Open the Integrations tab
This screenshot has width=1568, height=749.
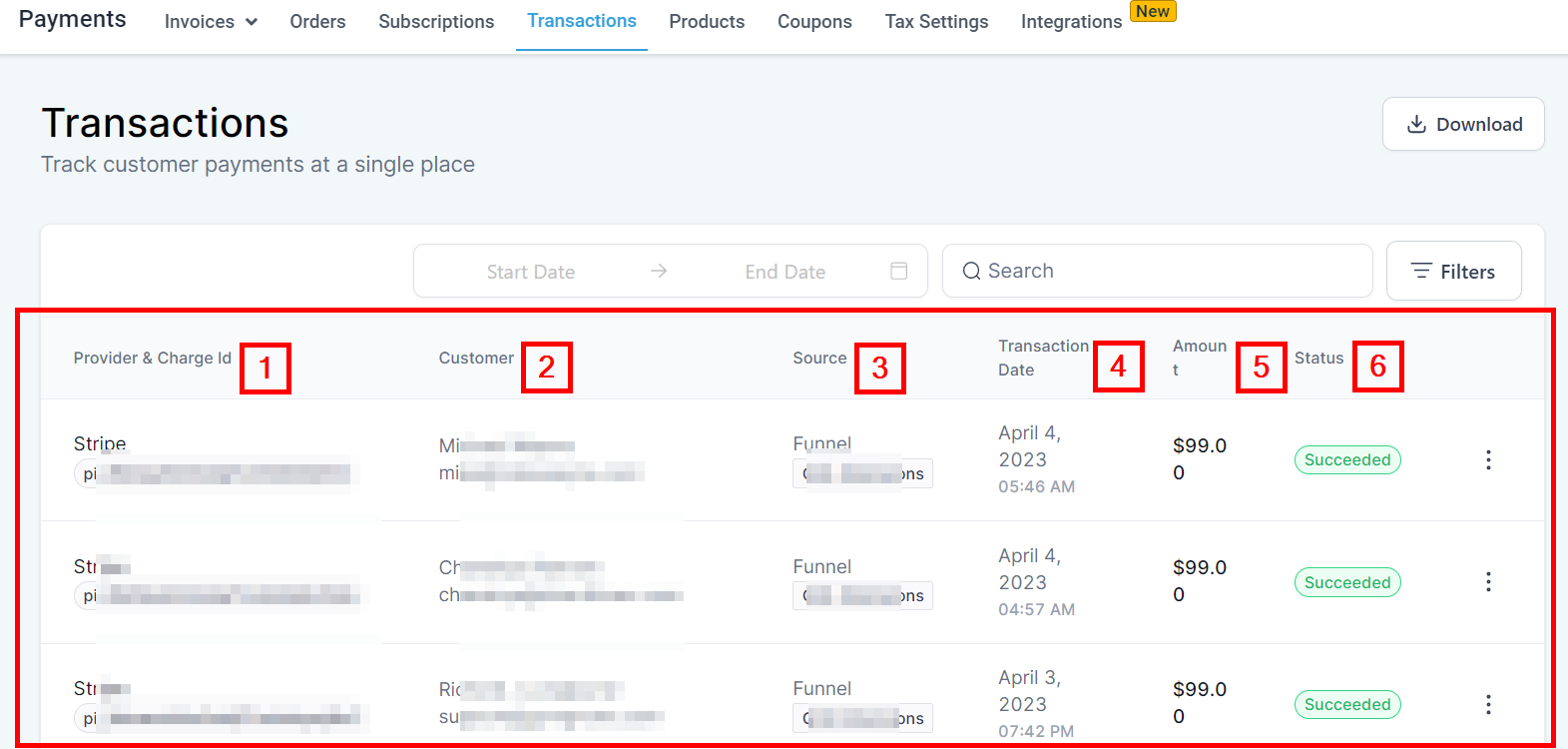(x=1071, y=22)
